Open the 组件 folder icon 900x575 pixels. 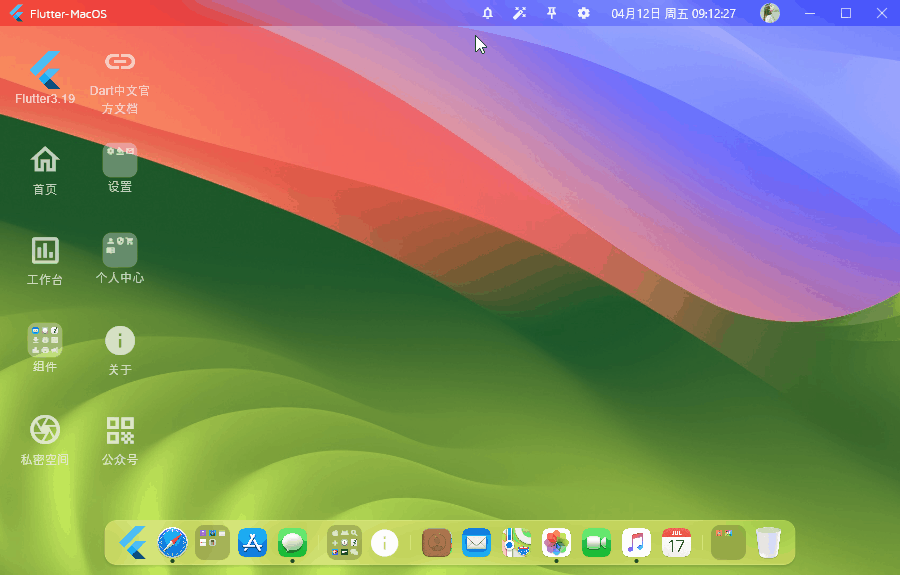coord(45,348)
